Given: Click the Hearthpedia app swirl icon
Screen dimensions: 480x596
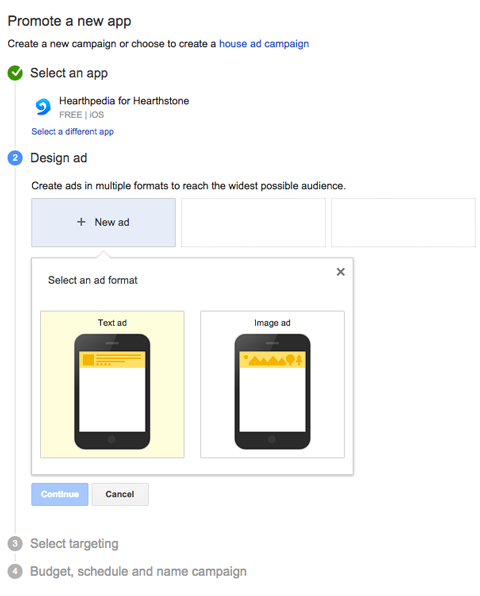Looking at the screenshot, I should point(43,107).
